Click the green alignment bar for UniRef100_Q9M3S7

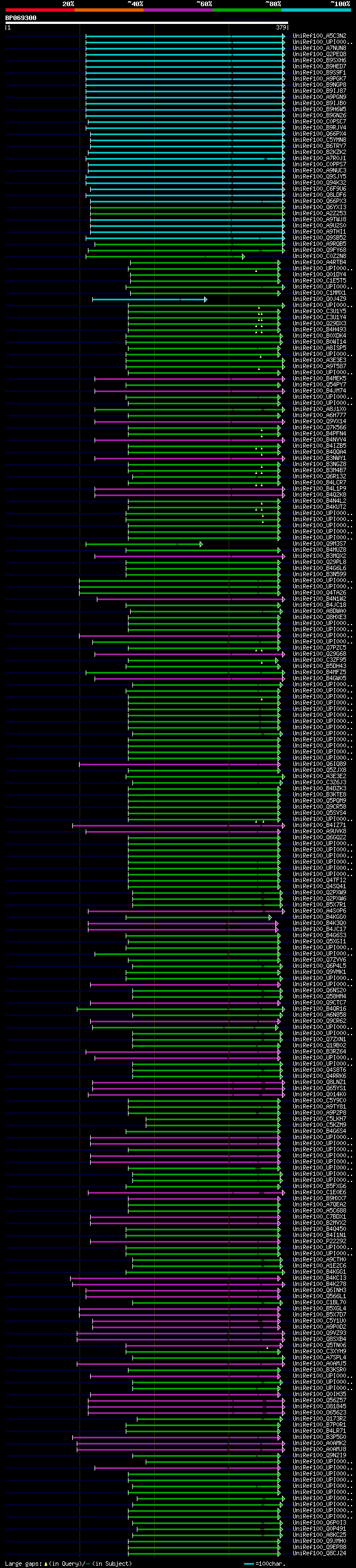pyautogui.click(x=144, y=544)
